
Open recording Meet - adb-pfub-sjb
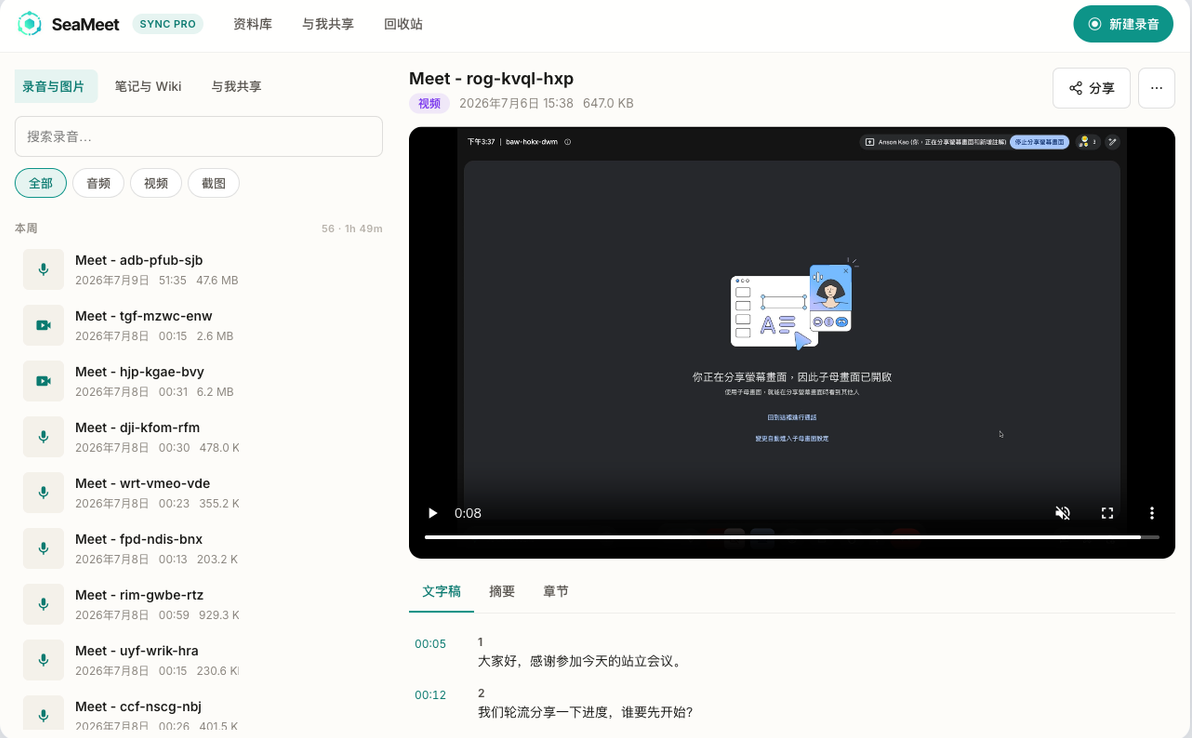(198, 269)
